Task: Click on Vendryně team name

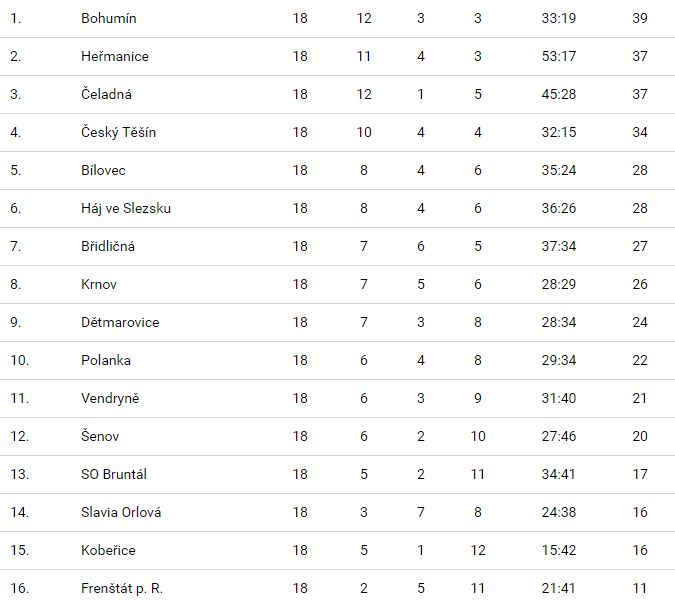Action: click(x=110, y=398)
